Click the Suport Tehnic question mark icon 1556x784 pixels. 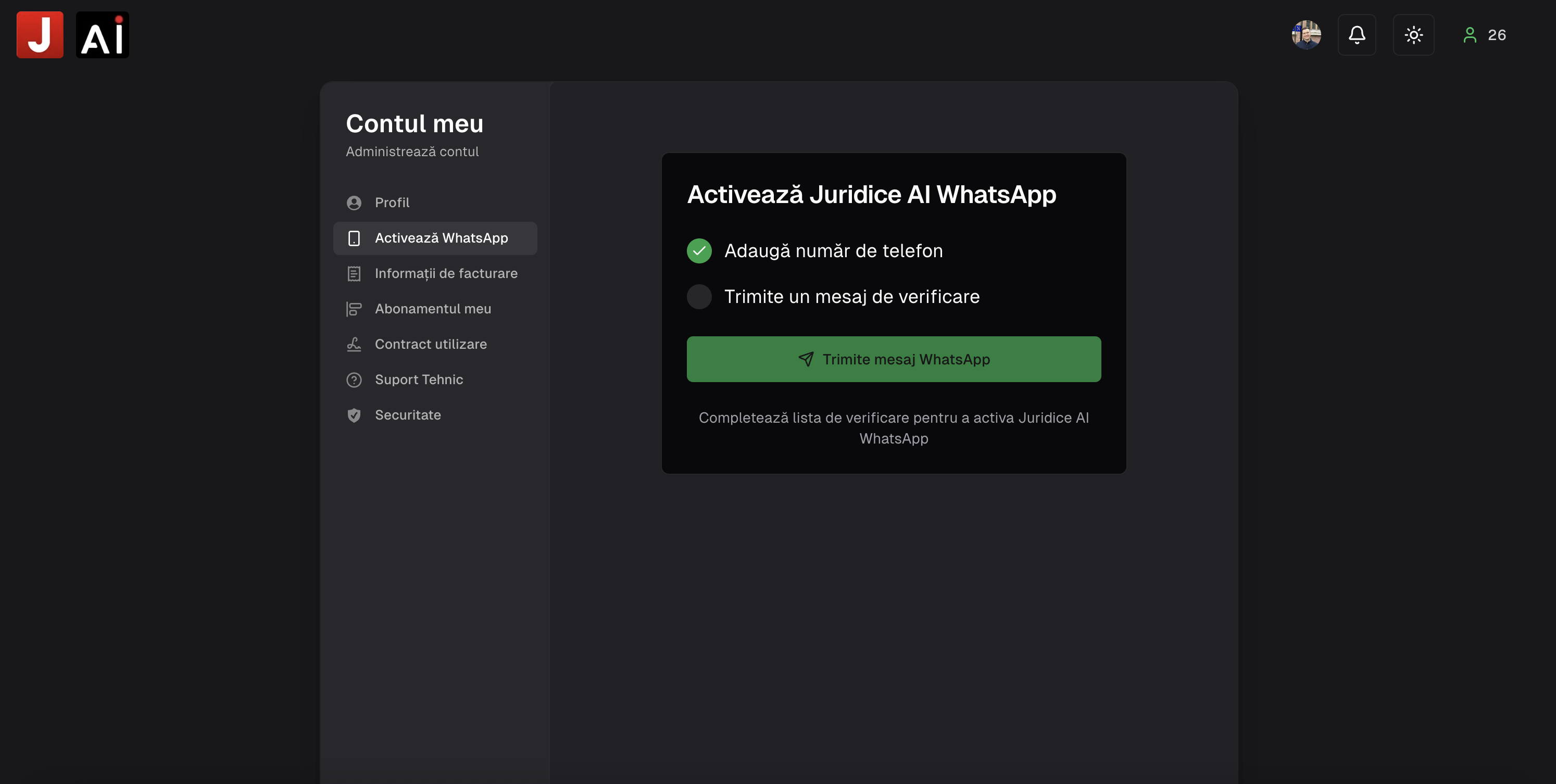[x=354, y=380]
